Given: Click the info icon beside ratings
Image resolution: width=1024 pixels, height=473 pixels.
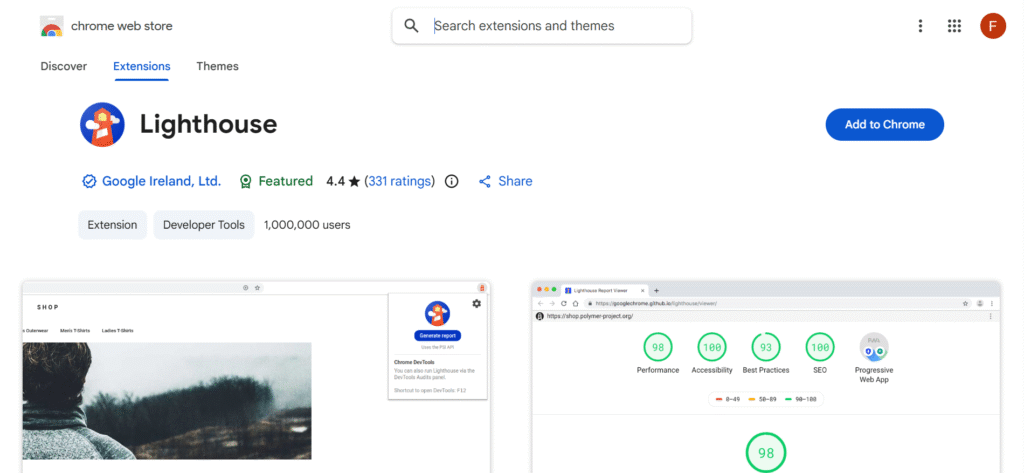Looking at the screenshot, I should 451,181.
